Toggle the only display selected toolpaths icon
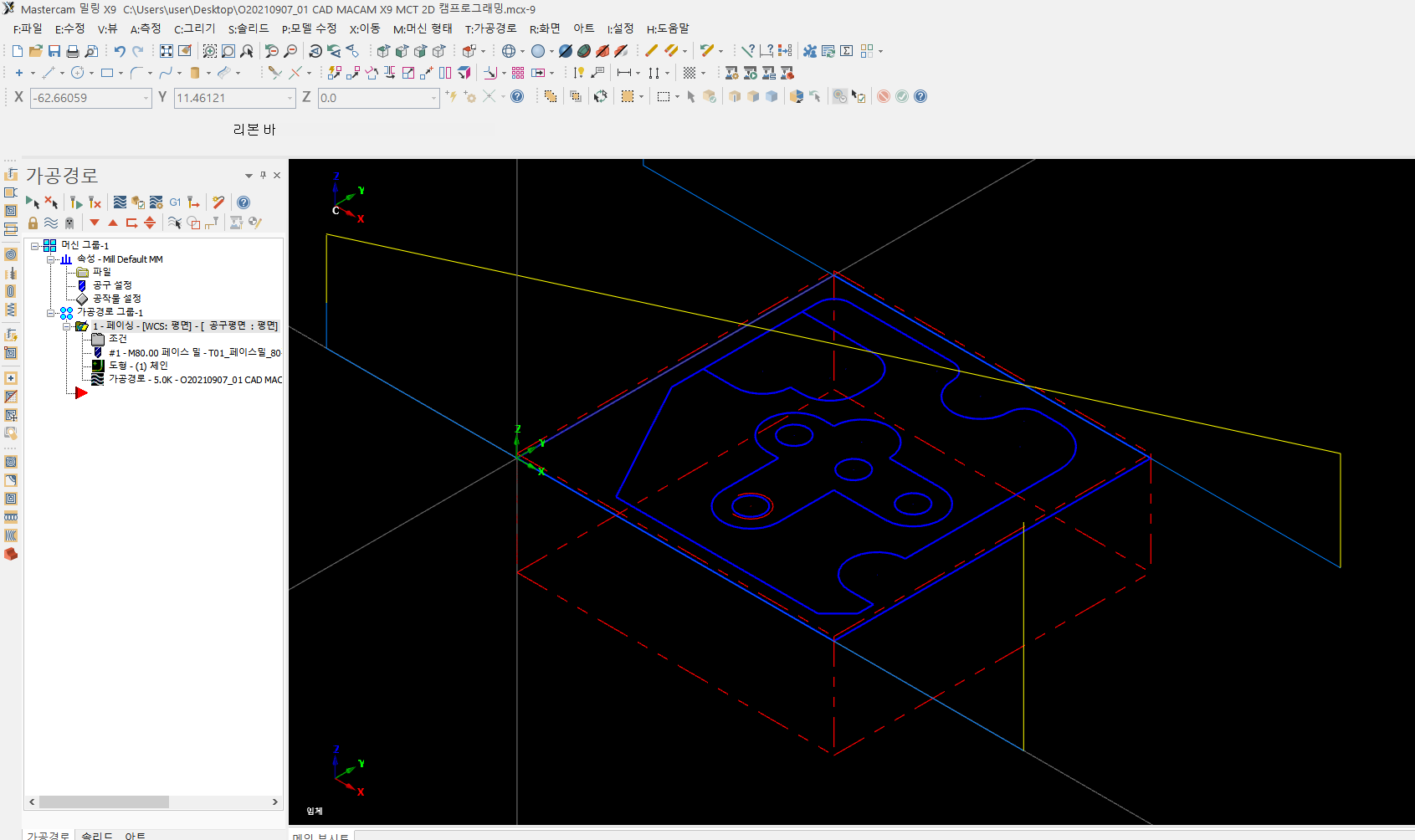Viewport: 1415px width, 840px height. pos(174,223)
